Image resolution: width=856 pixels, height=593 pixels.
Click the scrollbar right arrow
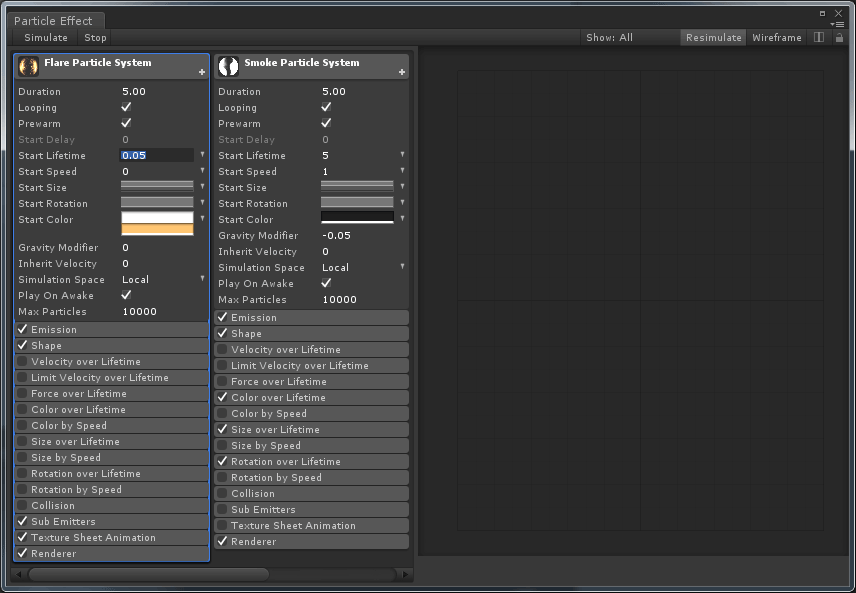coord(405,574)
